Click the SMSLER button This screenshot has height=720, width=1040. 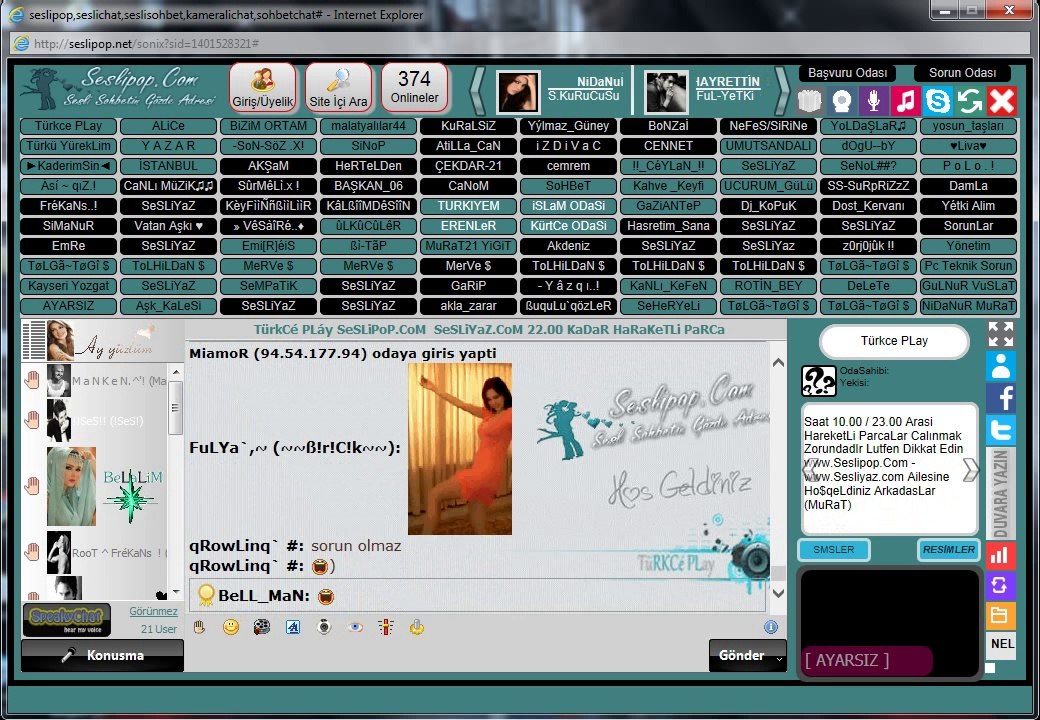tap(834, 550)
